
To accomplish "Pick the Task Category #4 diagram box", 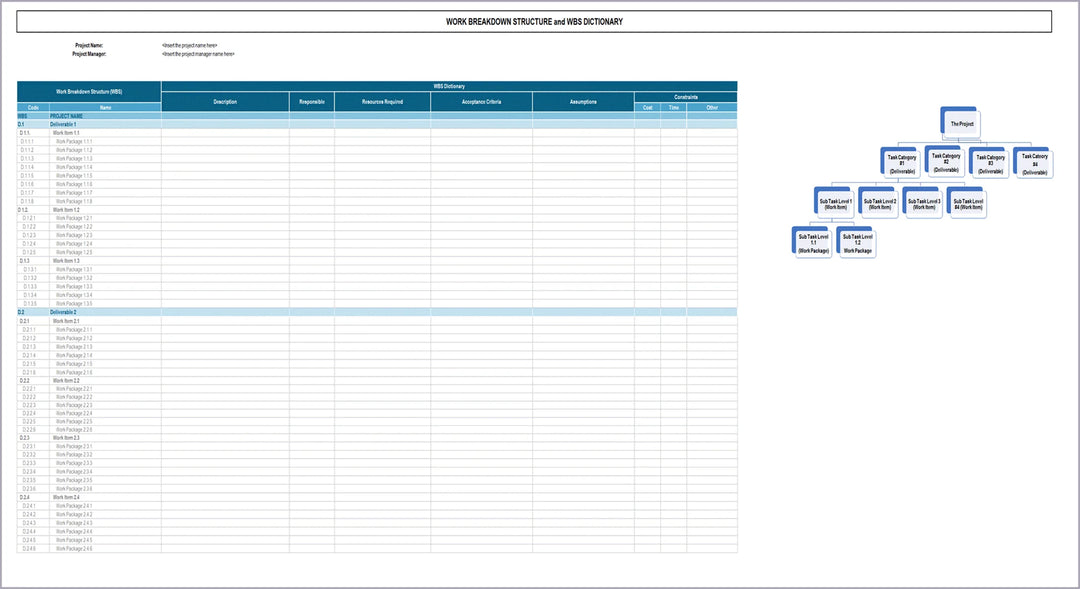I will 1034,164.
